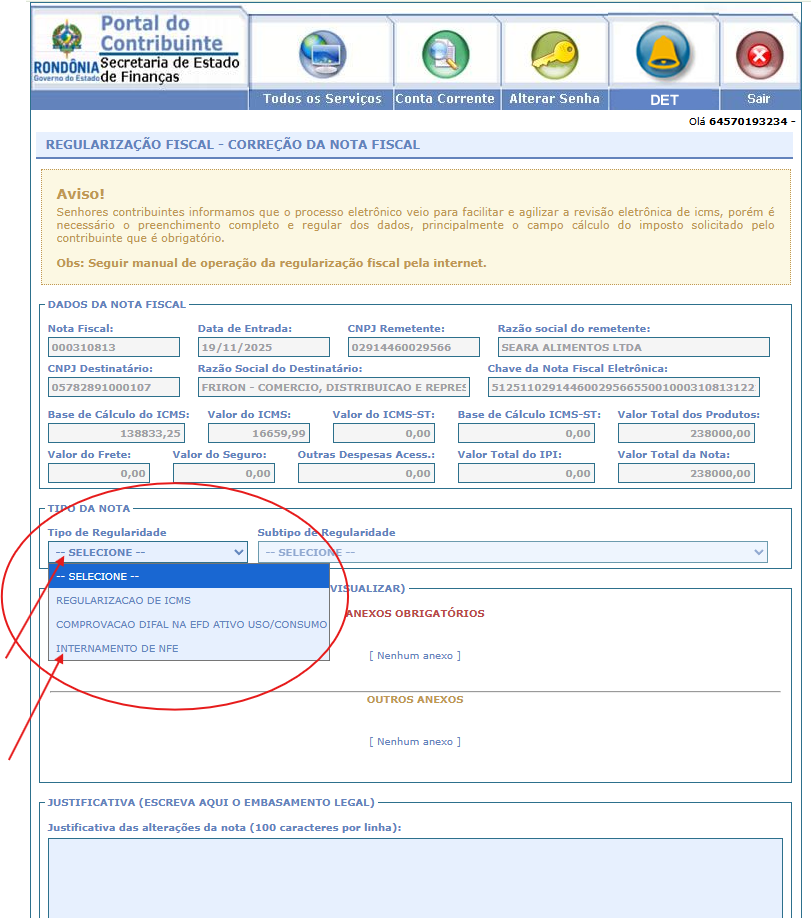Viewport: 811px width, 918px height.
Task: Expand the Tipo de Regularidade dropdown
Action: click(x=148, y=552)
